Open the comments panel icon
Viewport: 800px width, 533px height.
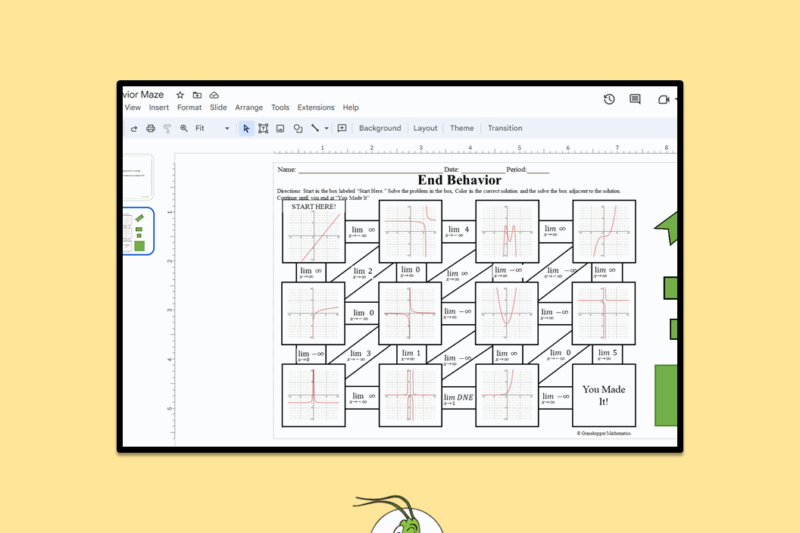tap(635, 99)
